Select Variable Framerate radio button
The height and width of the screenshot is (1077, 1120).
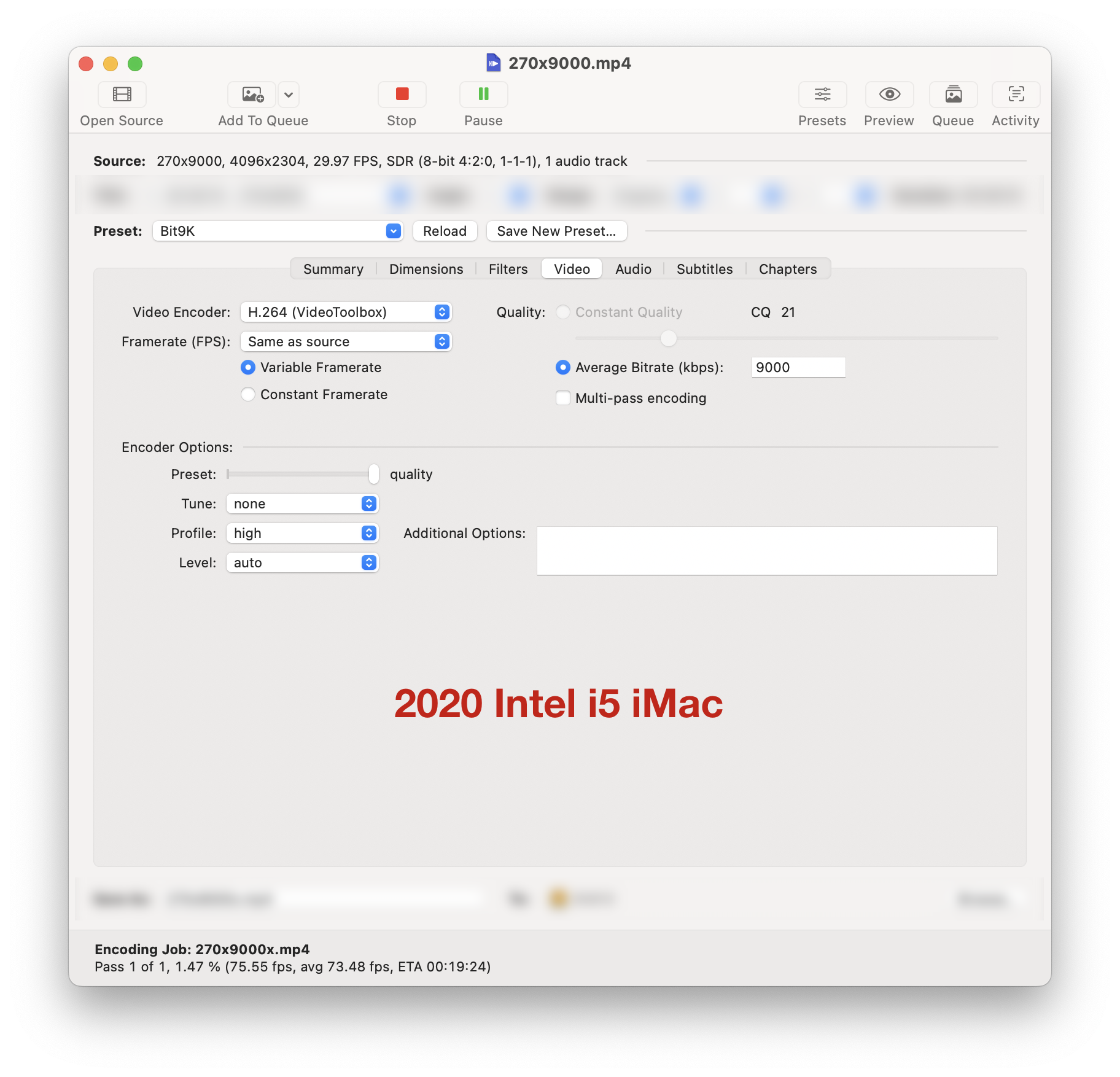(248, 367)
